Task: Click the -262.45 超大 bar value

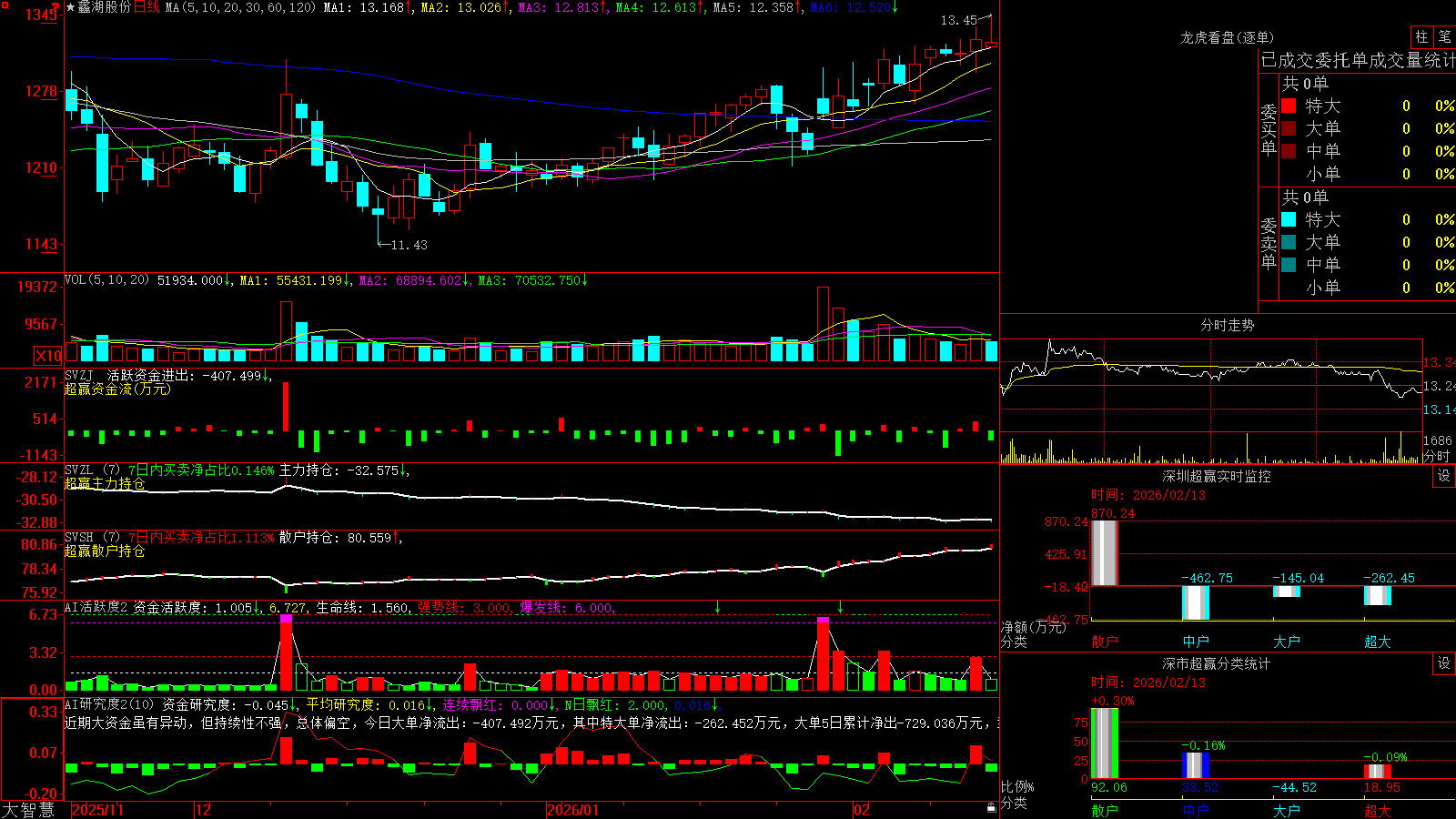Action: pyautogui.click(x=1389, y=578)
